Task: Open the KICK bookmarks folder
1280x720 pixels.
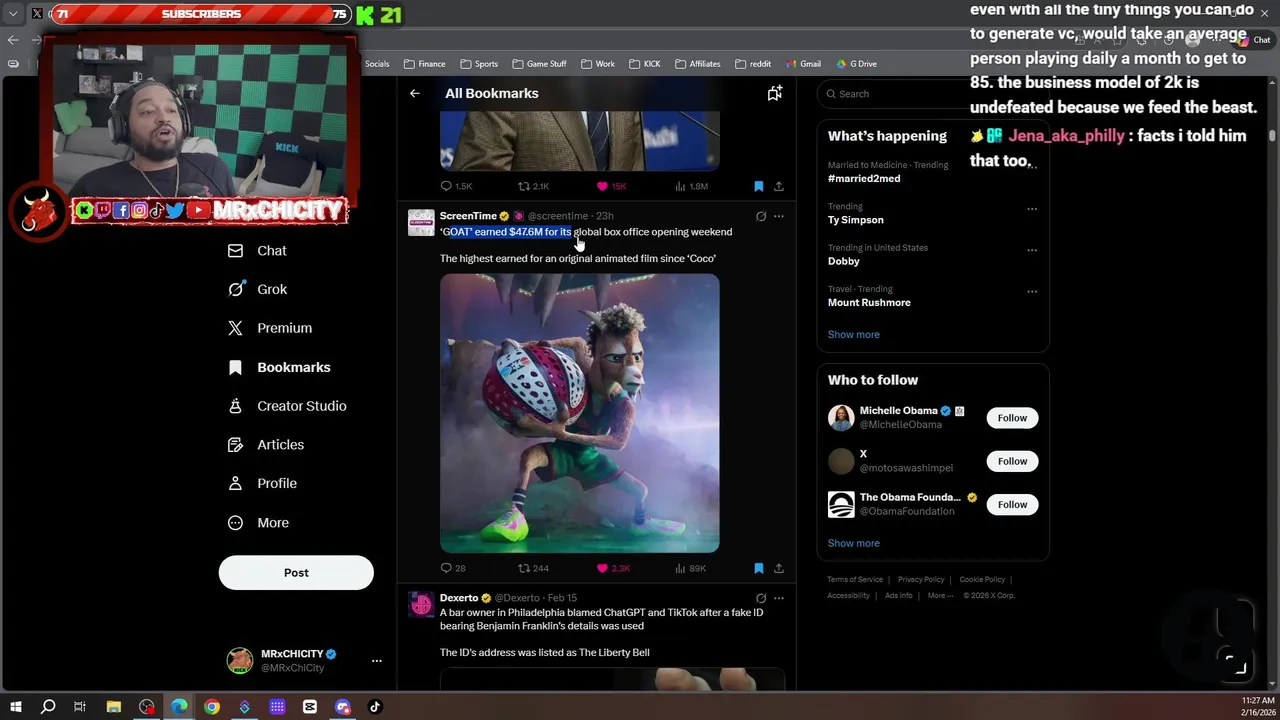Action: pos(645,64)
